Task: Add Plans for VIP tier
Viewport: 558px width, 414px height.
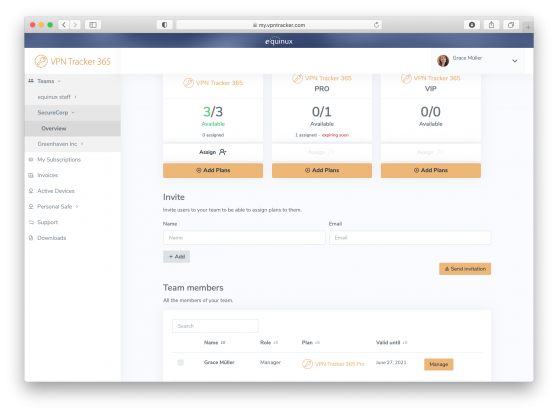Action: (431, 170)
